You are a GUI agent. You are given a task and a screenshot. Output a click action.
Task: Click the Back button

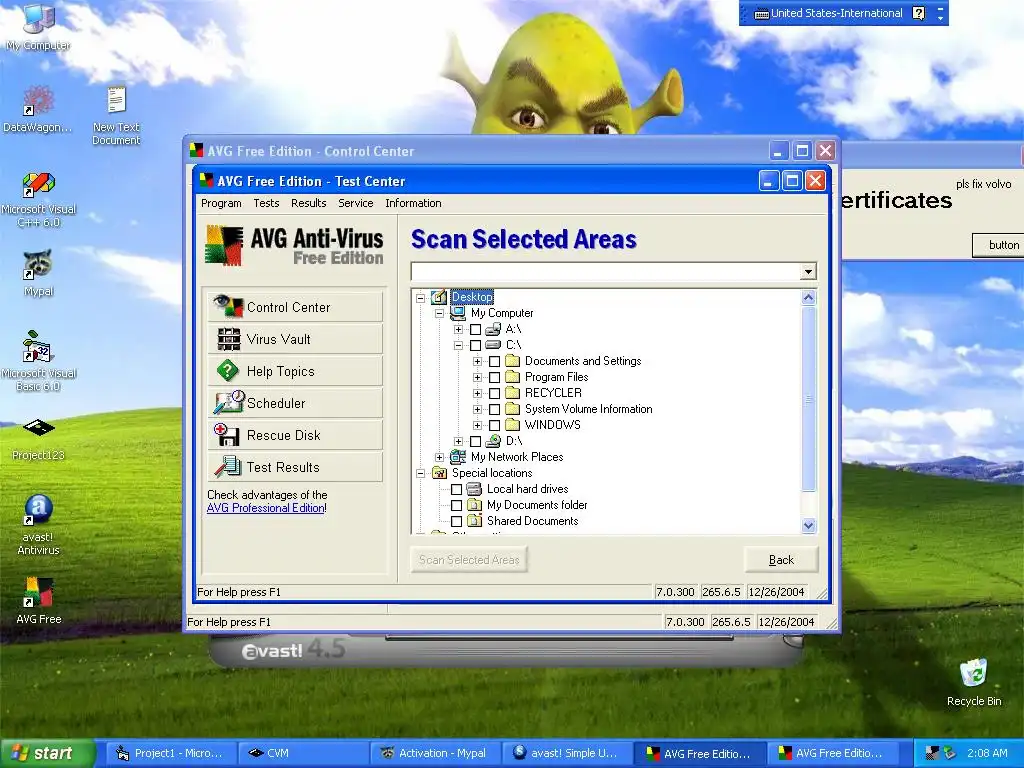(x=781, y=560)
